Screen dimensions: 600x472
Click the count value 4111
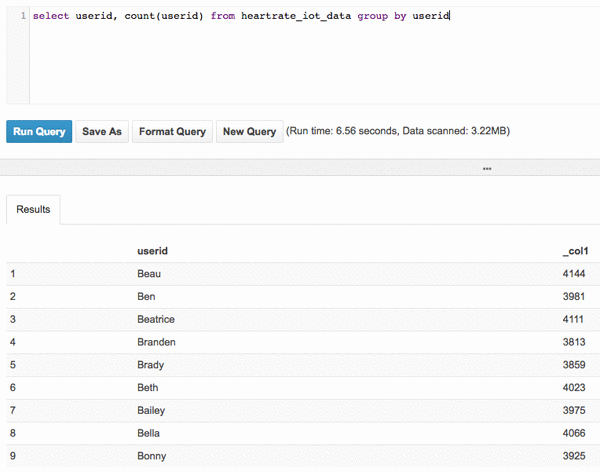pyautogui.click(x=573, y=319)
